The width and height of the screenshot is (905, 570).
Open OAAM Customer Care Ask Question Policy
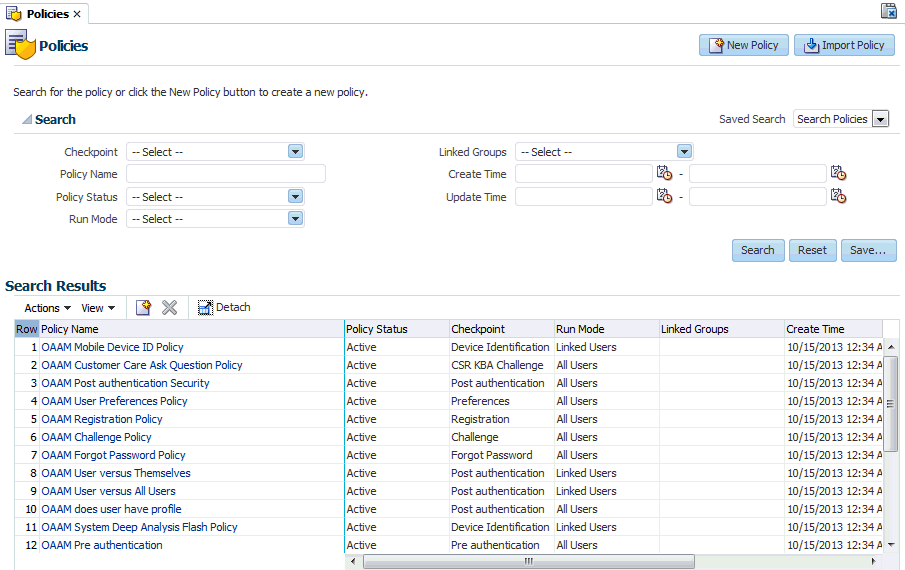tap(142, 365)
